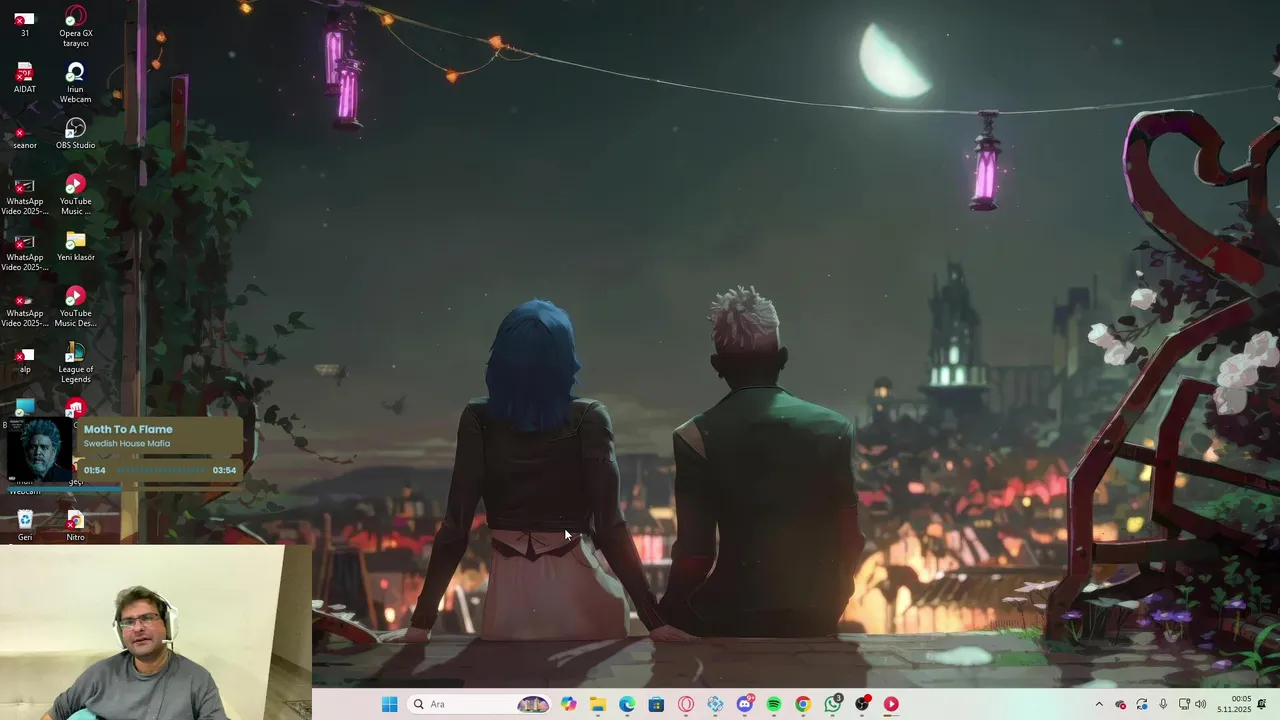Select the Nitro desktop shortcut

click(75, 525)
